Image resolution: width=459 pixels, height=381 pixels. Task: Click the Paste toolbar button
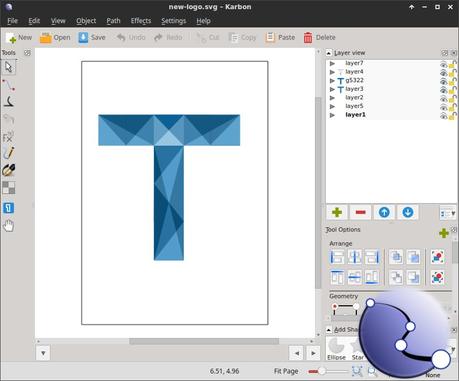click(280, 37)
